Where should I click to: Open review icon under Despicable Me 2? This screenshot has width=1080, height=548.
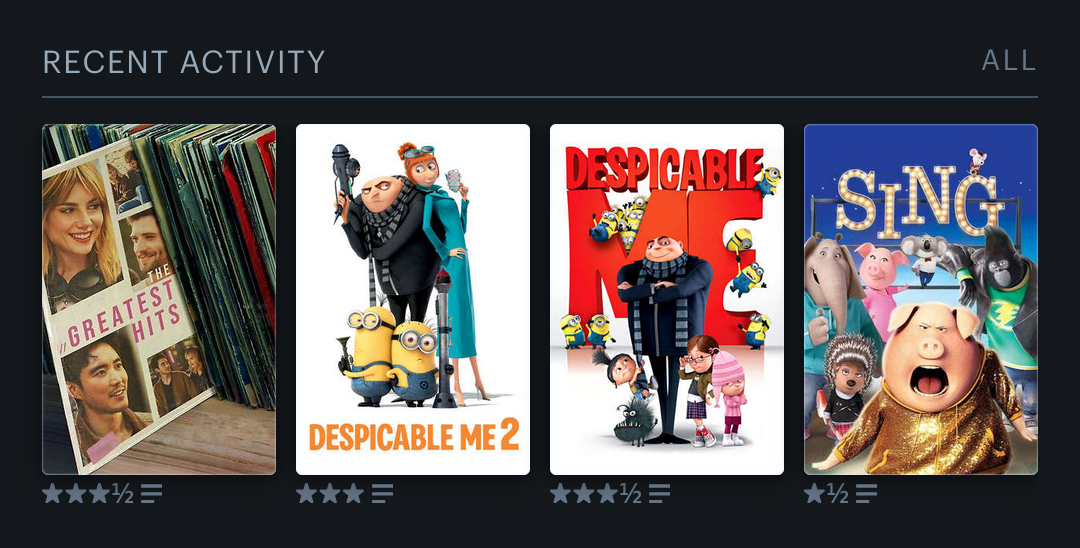coord(382,493)
